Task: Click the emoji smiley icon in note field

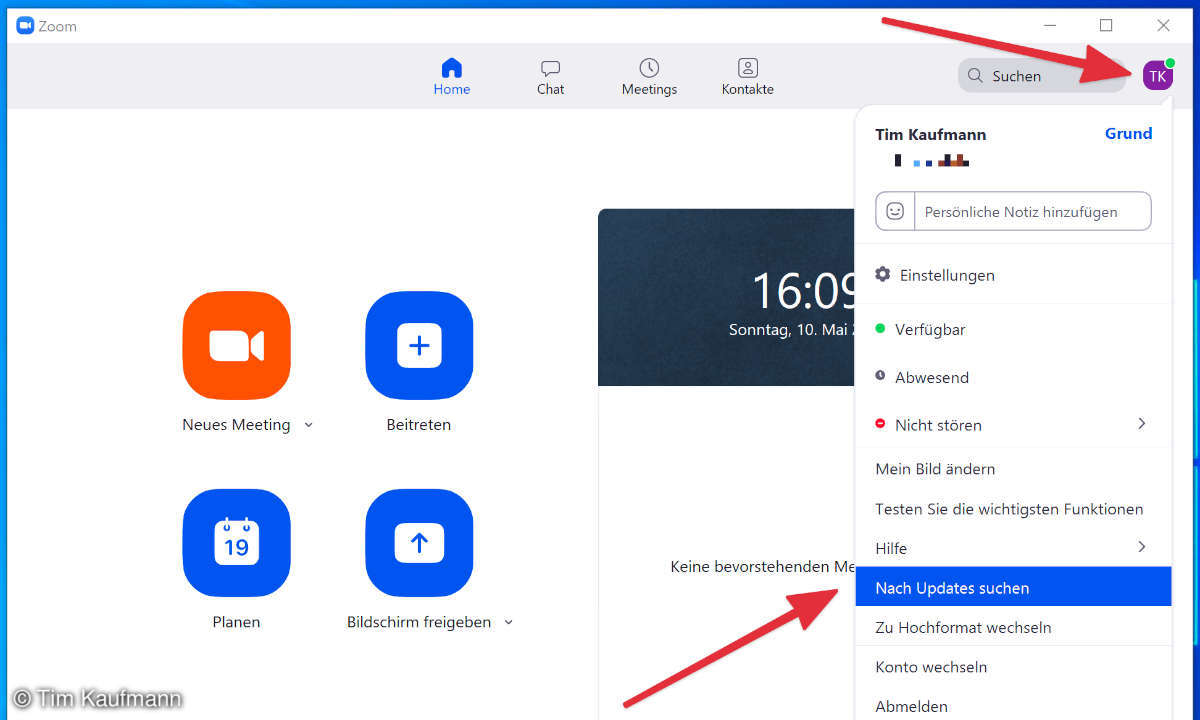Action: (895, 211)
